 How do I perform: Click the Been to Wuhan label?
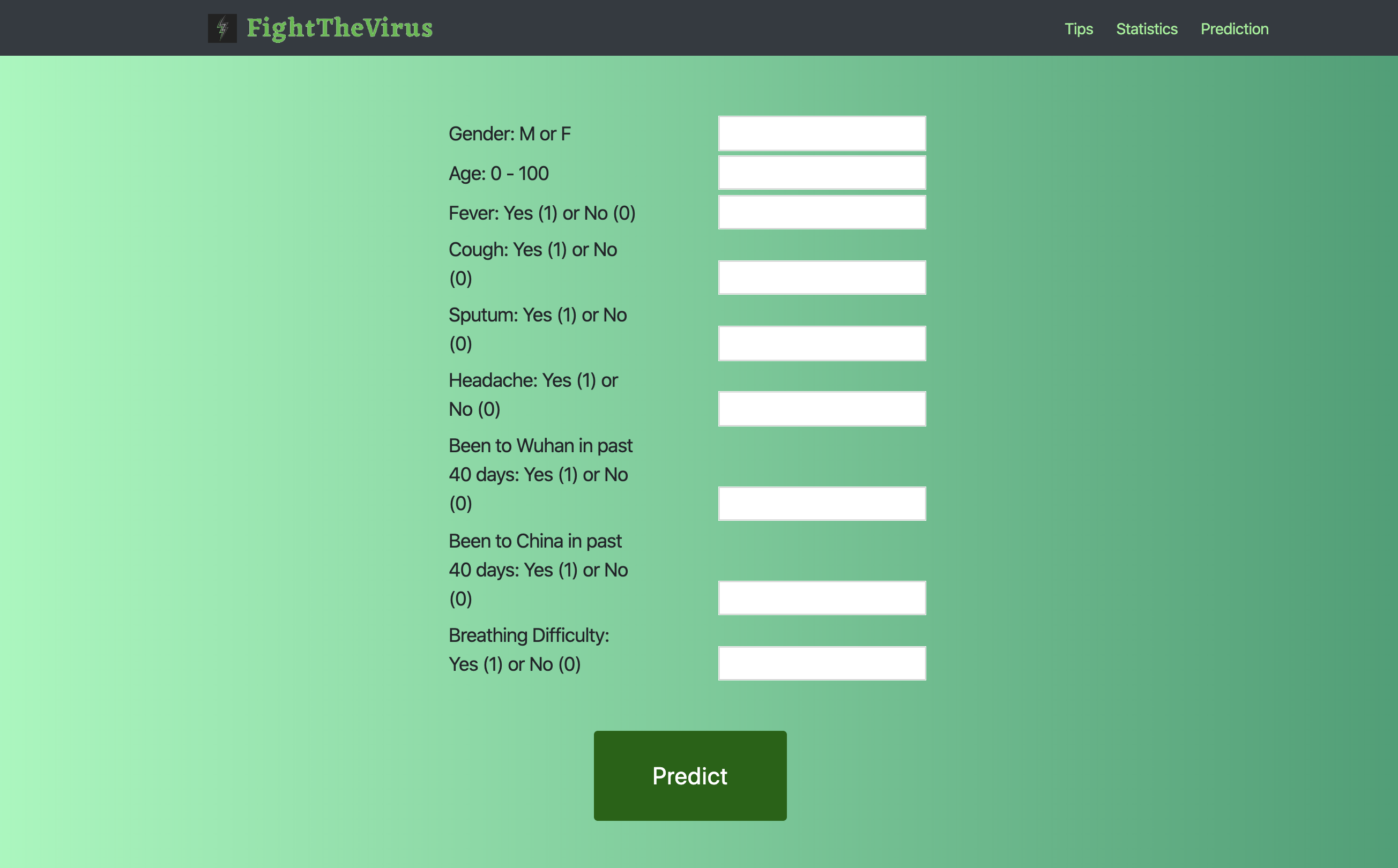click(540, 474)
